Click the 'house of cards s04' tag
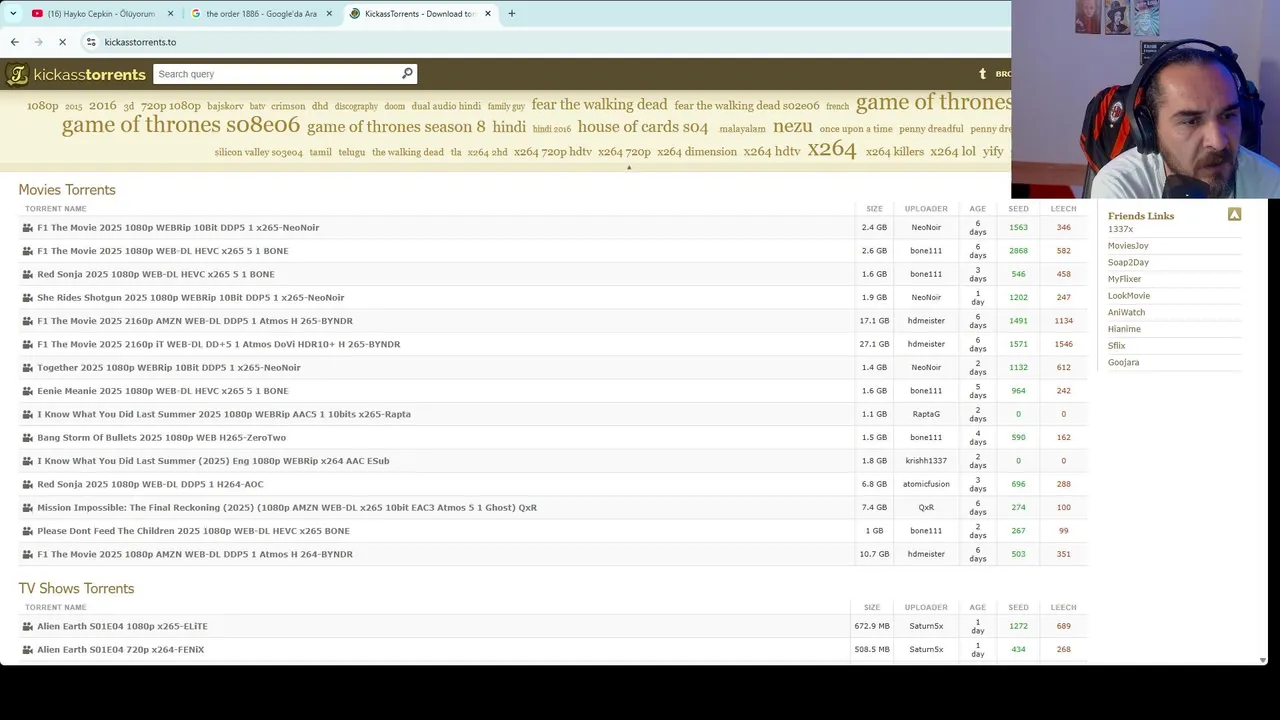This screenshot has height=720, width=1280. pos(643,127)
